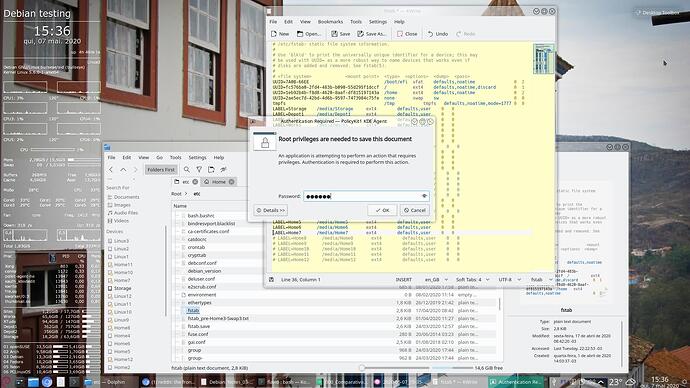Screen dimensions: 690x388
Task: Open KWrite's Settings menu
Action: [x=378, y=22]
